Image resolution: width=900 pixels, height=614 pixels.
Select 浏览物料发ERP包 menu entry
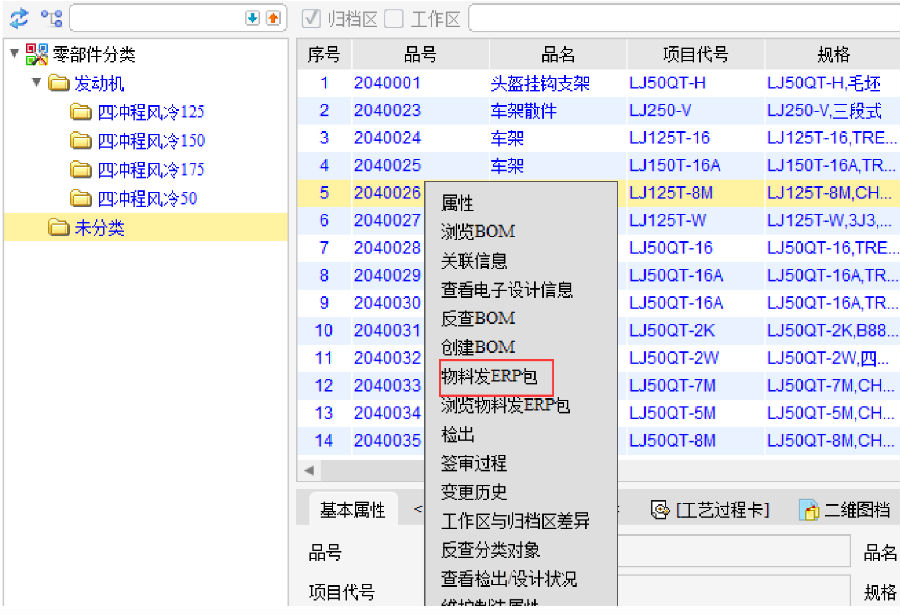coord(505,406)
